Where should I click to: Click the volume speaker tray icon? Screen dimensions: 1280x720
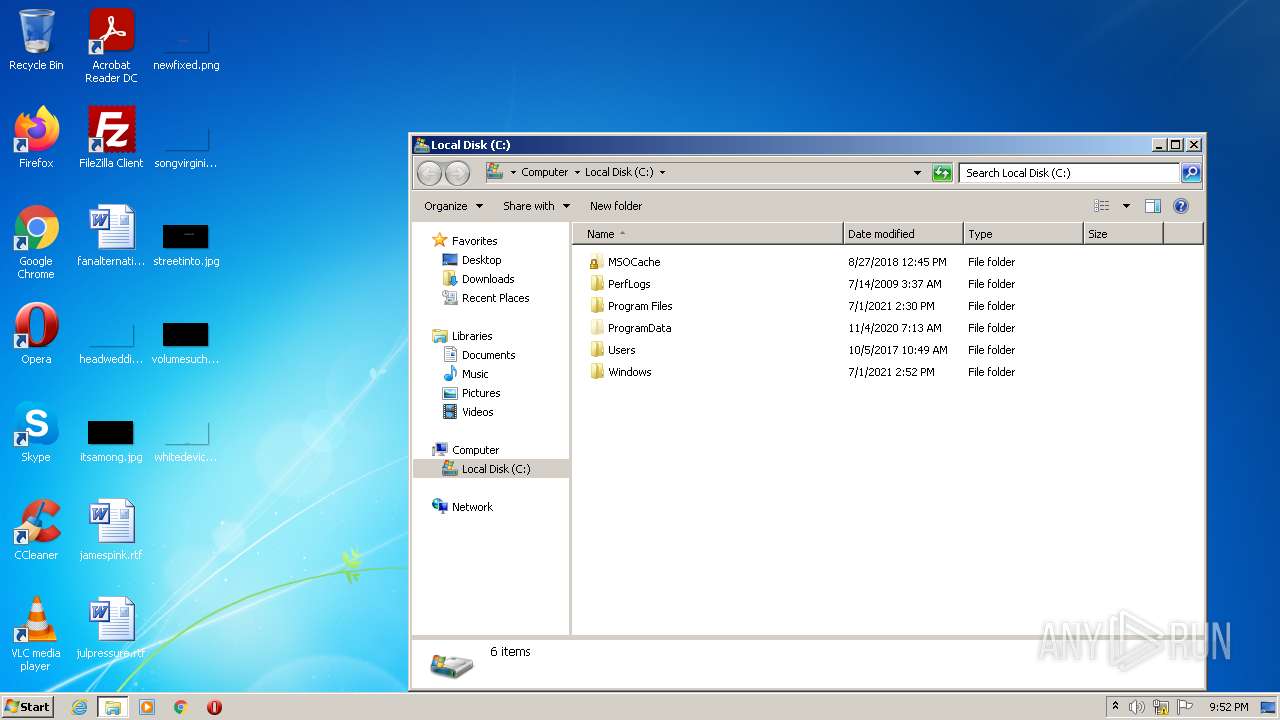click(x=1137, y=707)
